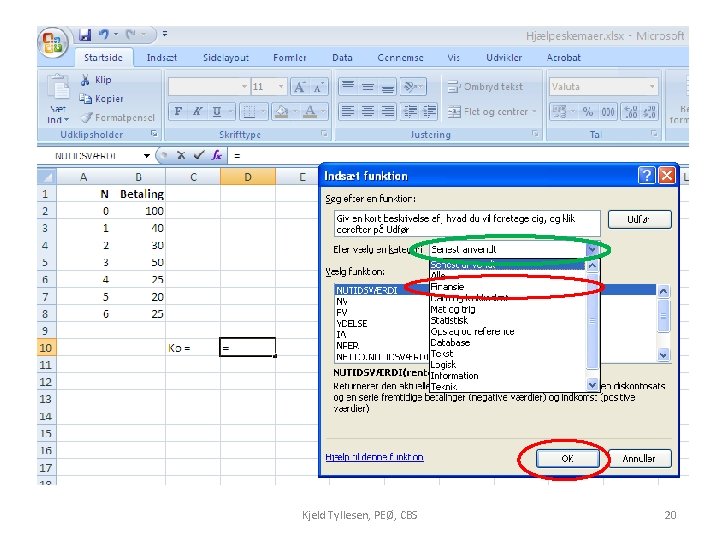Toggle italic with the K icon
The width and height of the screenshot is (720, 540).
(197, 112)
